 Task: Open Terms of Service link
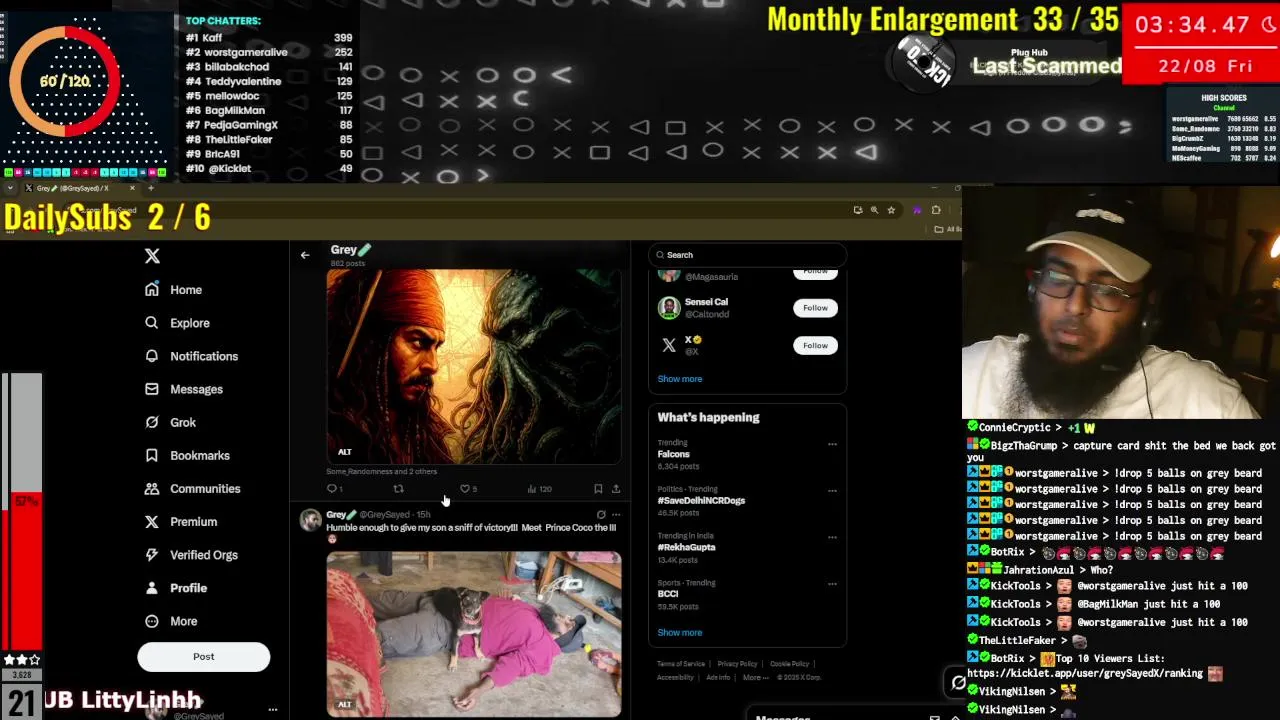pos(681,664)
